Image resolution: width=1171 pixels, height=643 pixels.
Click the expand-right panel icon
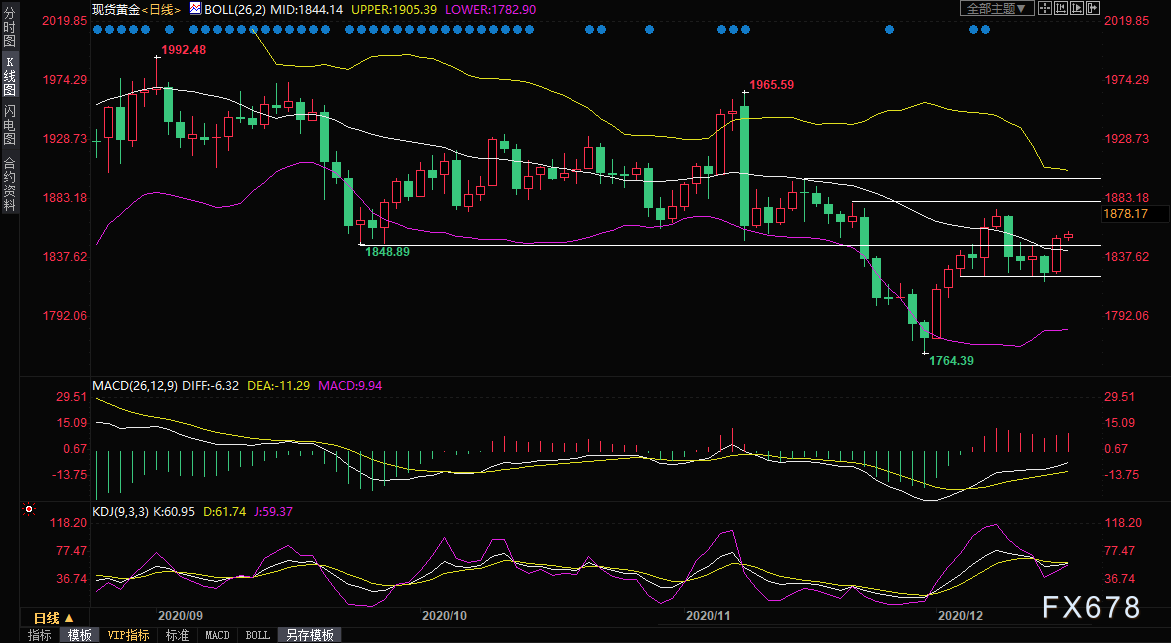[1095, 8]
